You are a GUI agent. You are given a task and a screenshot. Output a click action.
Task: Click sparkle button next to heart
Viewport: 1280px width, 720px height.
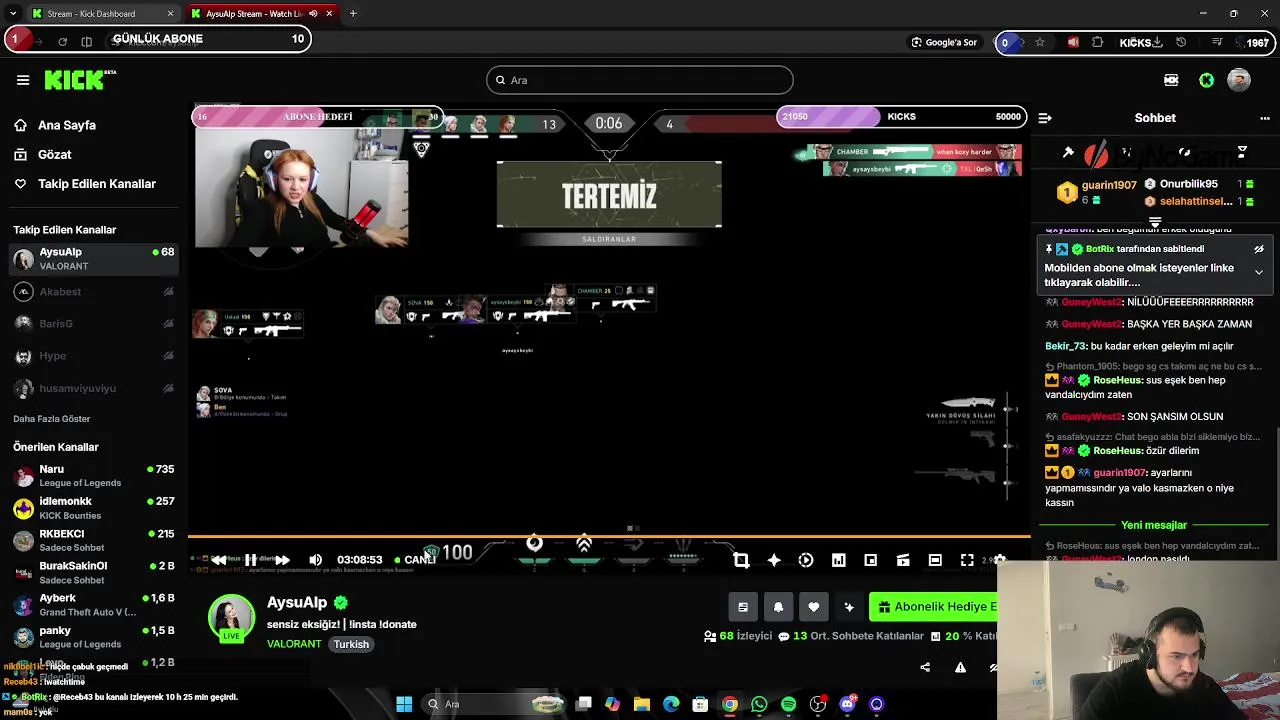coord(849,607)
